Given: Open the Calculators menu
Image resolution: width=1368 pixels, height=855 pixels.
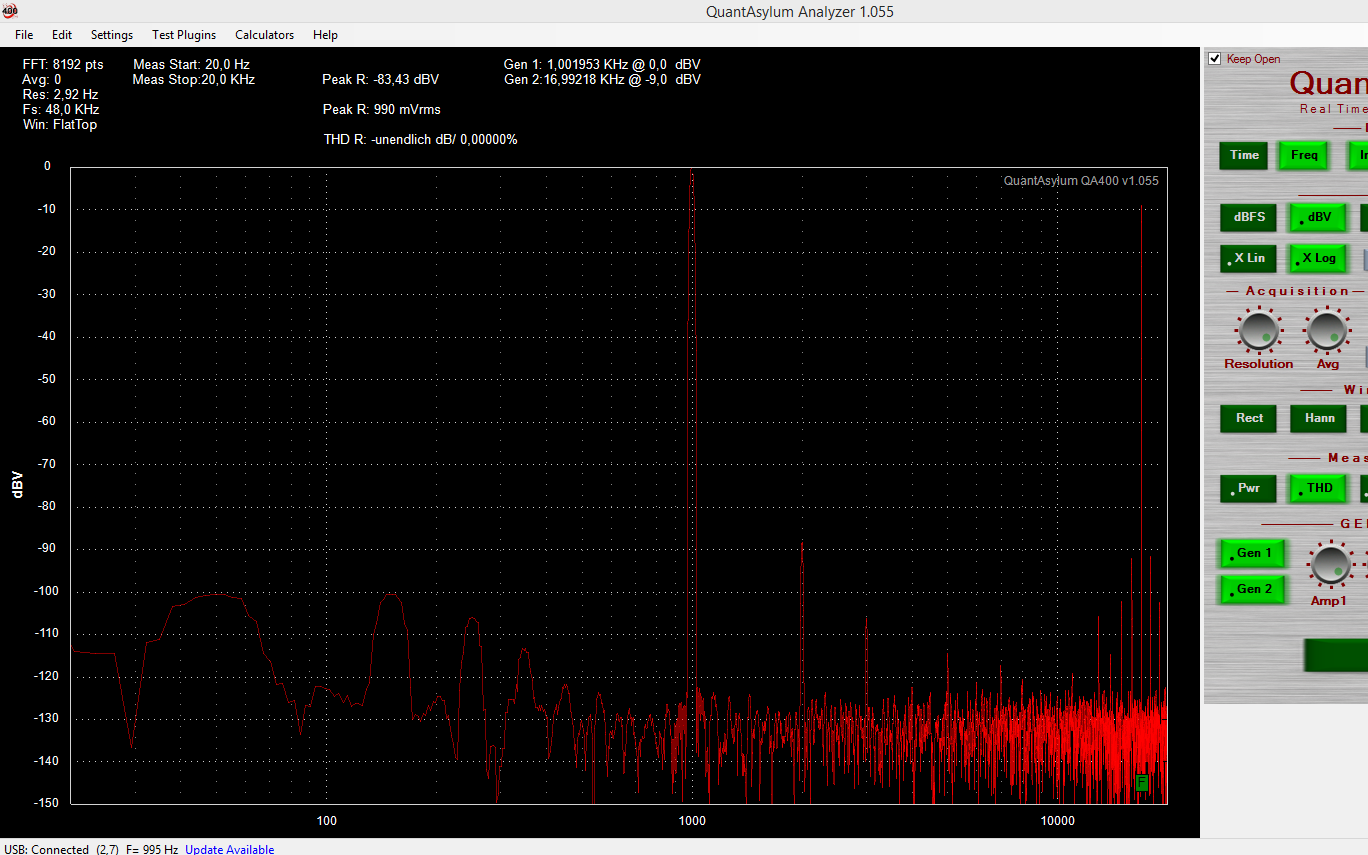Looking at the screenshot, I should pyautogui.click(x=265, y=35).
